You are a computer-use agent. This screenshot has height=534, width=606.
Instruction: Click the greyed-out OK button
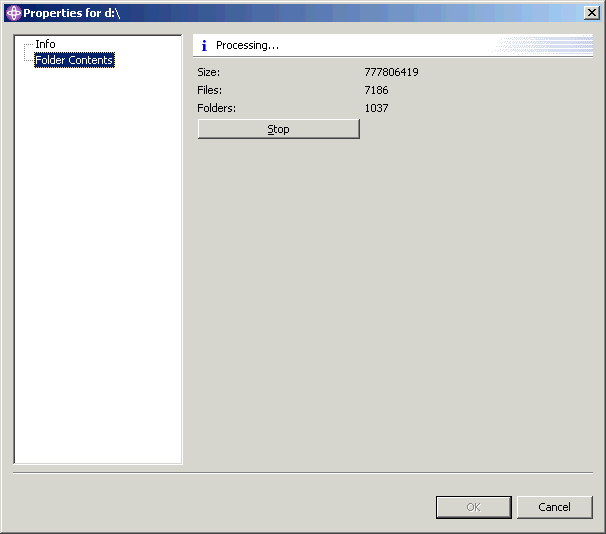tap(473, 507)
